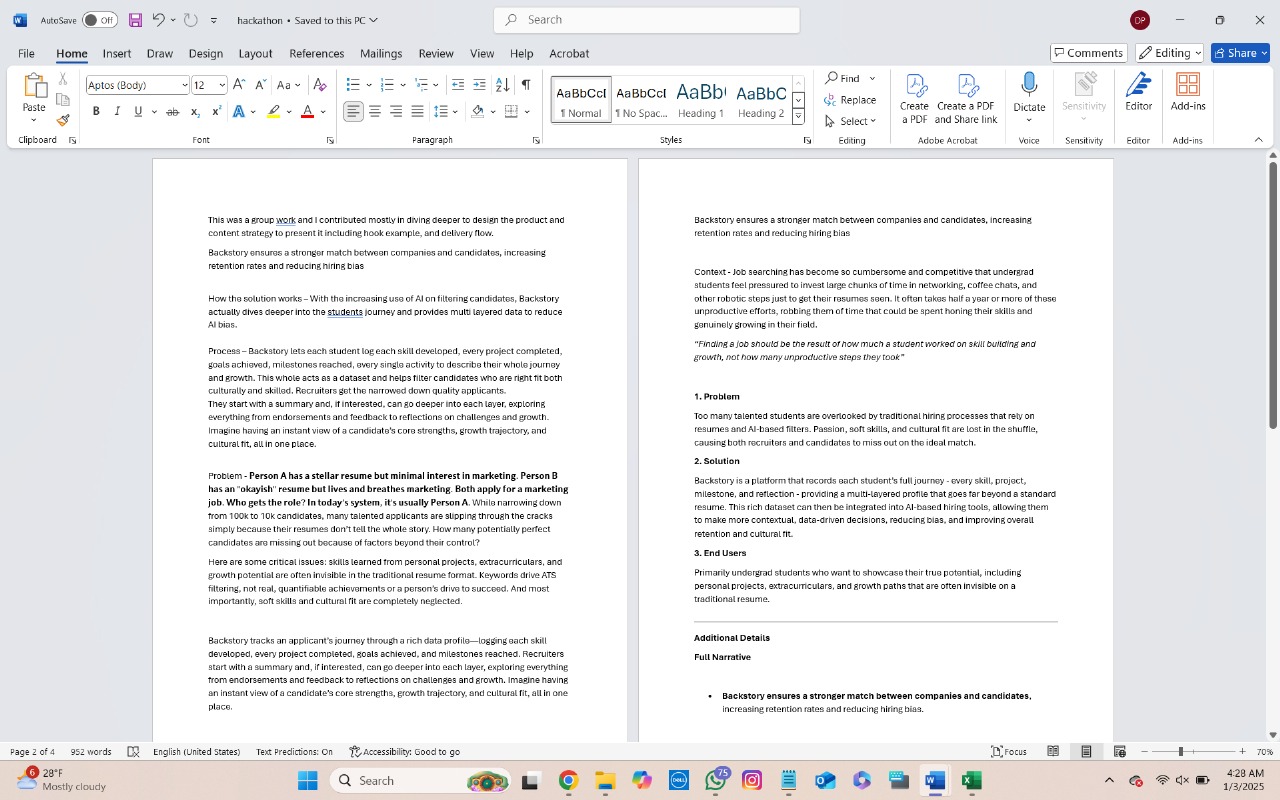Apply subscript formatting
Screen dimensions: 1280x800
coord(195,112)
